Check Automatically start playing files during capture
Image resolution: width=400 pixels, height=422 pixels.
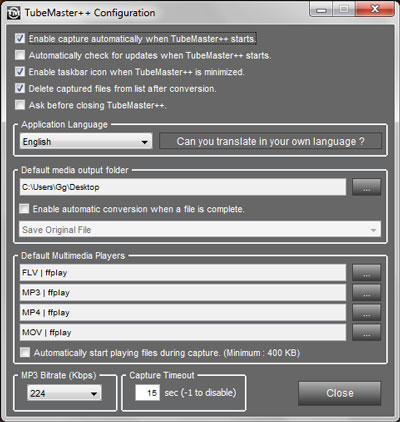coord(25,352)
